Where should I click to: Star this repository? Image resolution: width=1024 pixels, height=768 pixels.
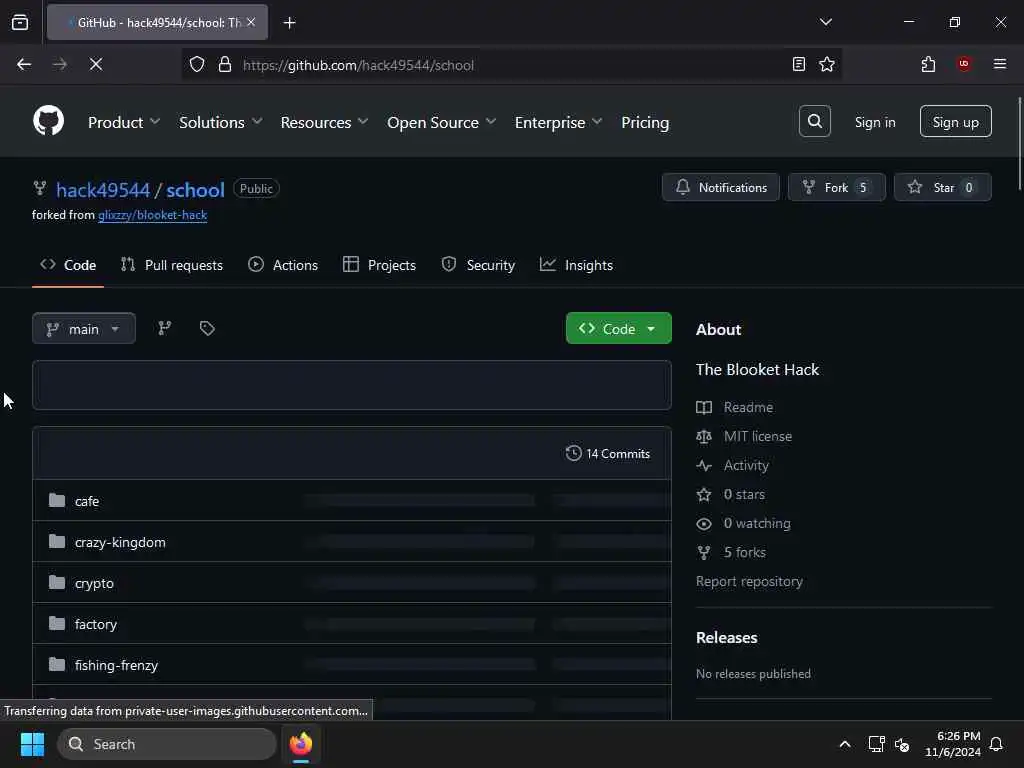point(942,187)
